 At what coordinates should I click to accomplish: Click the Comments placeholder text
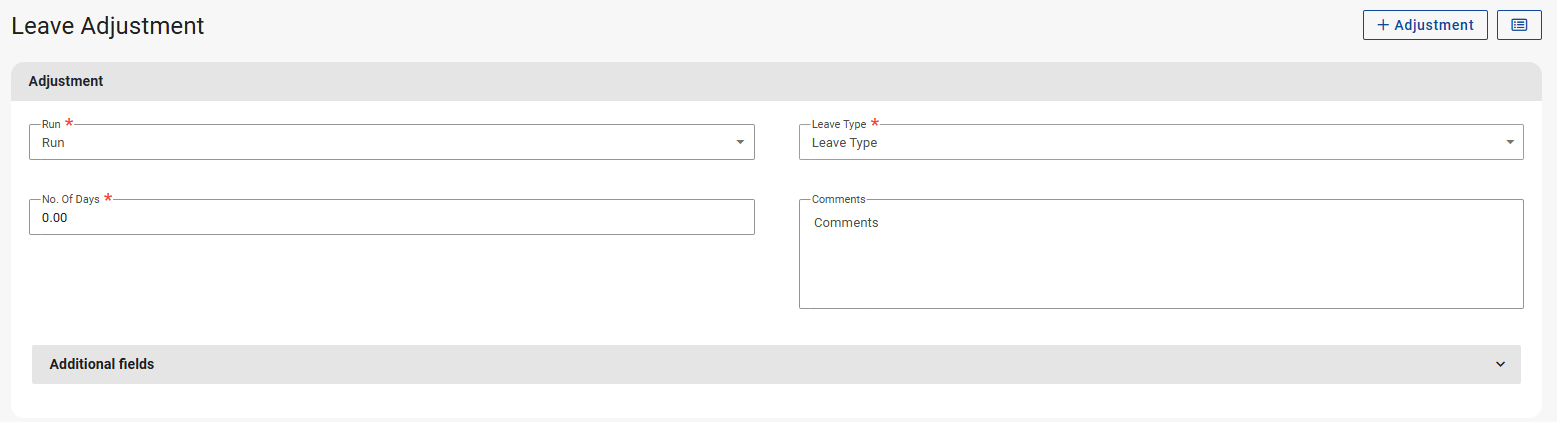click(x=846, y=222)
